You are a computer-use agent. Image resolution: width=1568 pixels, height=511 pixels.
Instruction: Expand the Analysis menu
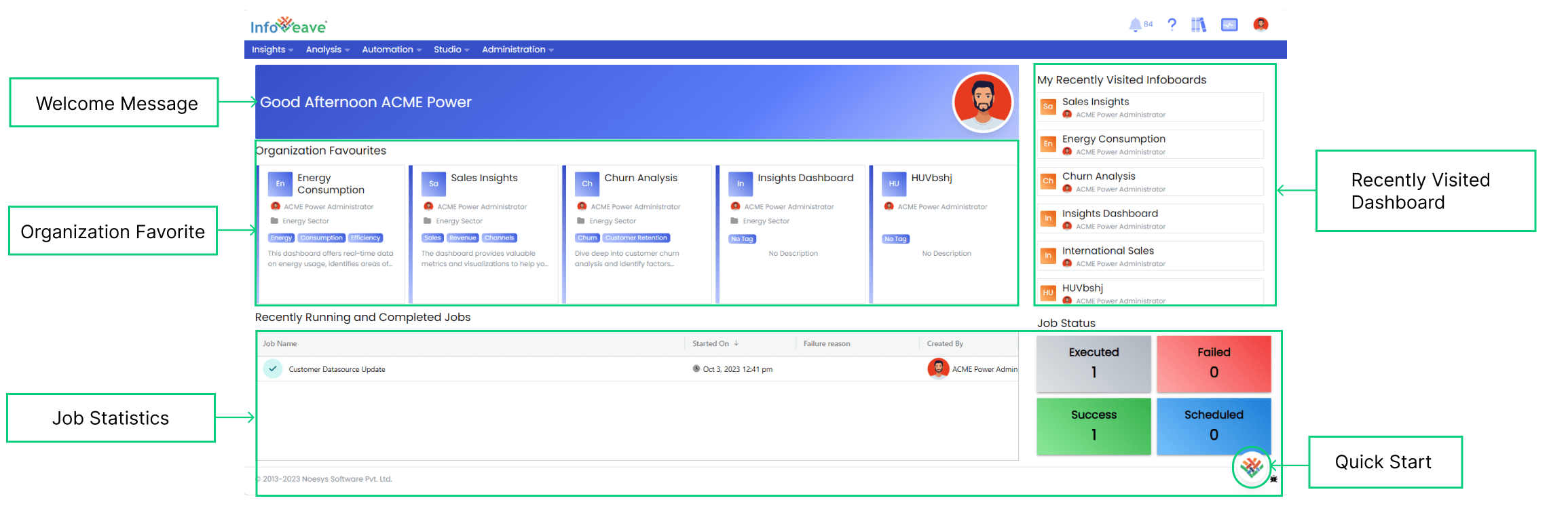pyautogui.click(x=328, y=50)
